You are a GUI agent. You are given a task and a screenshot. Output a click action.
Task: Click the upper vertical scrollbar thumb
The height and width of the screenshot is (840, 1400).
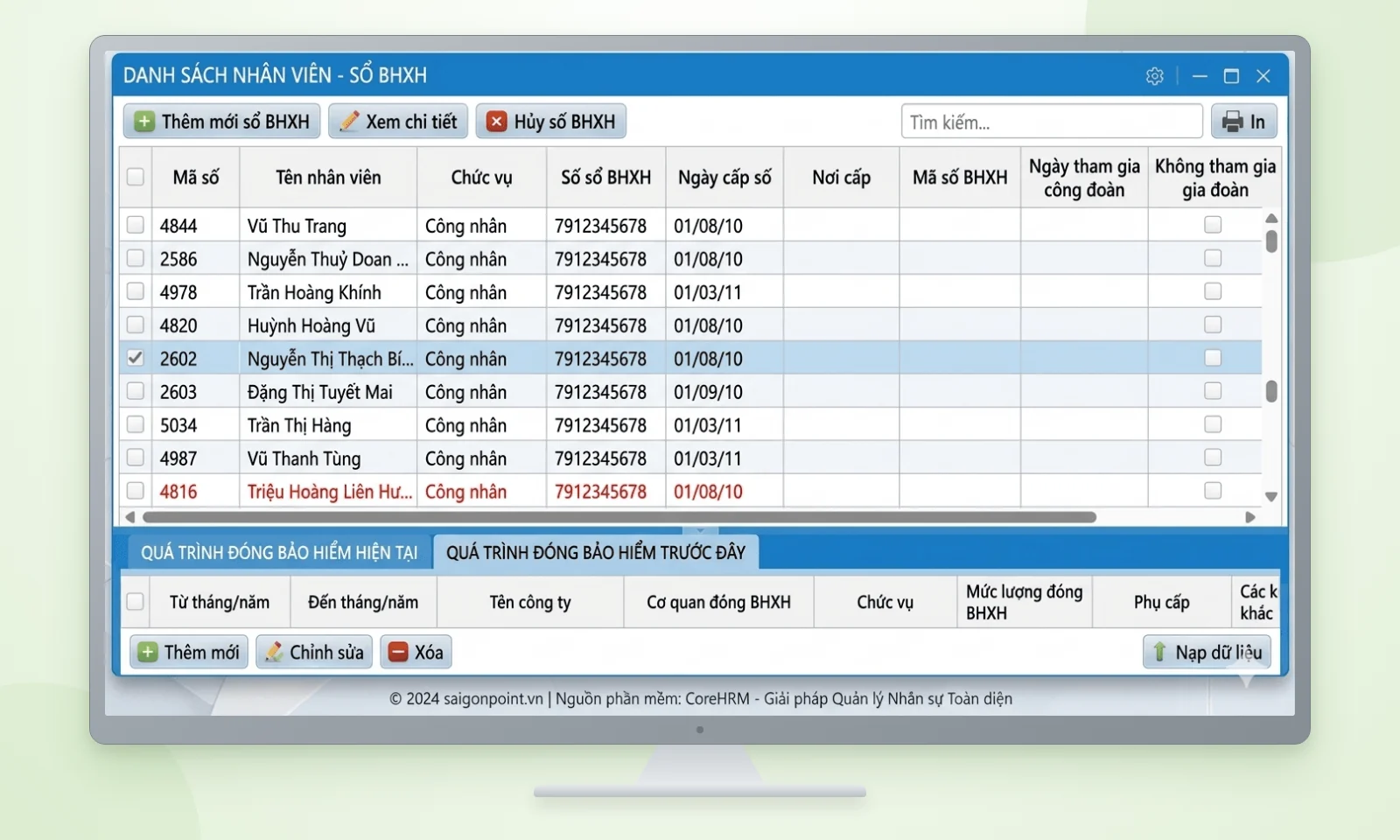pos(1271,241)
